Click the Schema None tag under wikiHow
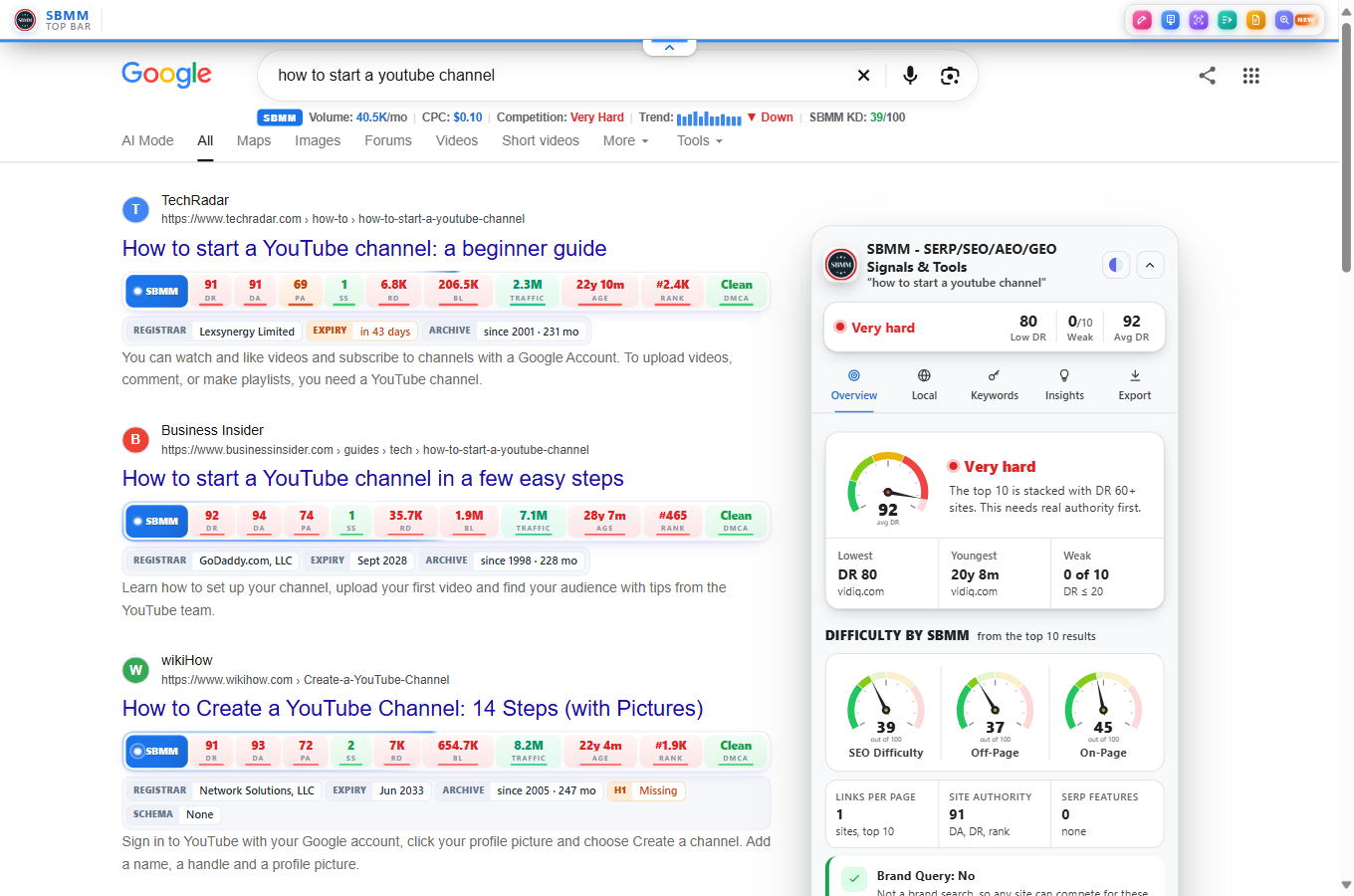 click(x=173, y=814)
